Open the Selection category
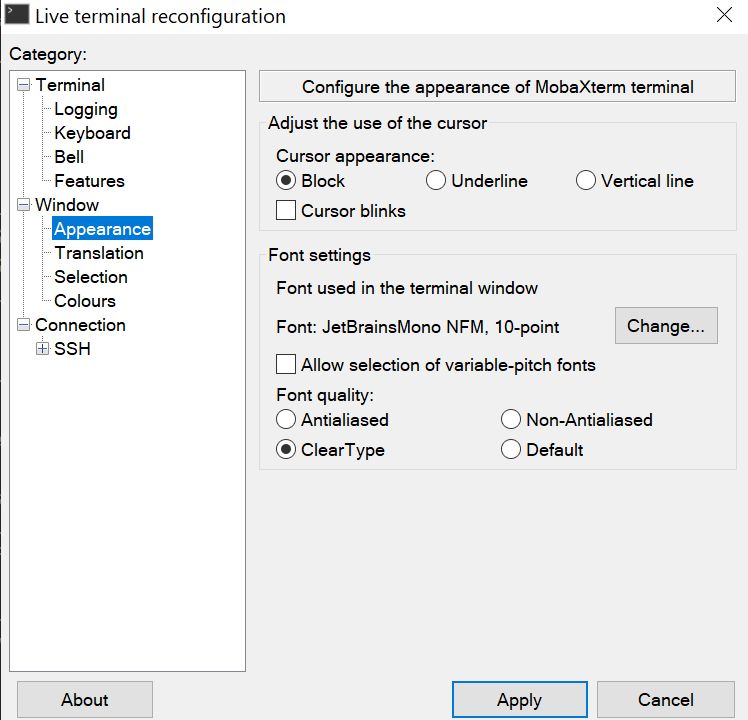Screen dimensions: 748x720 coord(91,277)
